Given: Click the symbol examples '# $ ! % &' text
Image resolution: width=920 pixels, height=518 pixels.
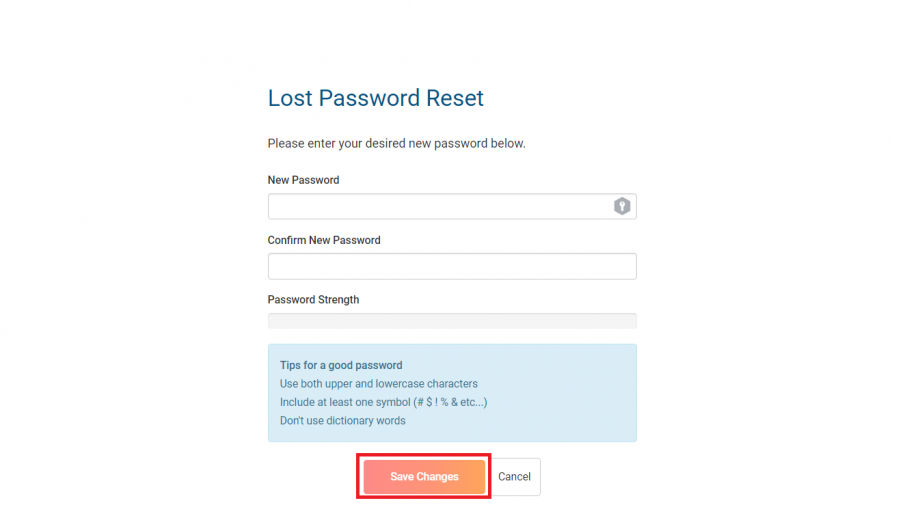Looking at the screenshot, I should [437, 402].
